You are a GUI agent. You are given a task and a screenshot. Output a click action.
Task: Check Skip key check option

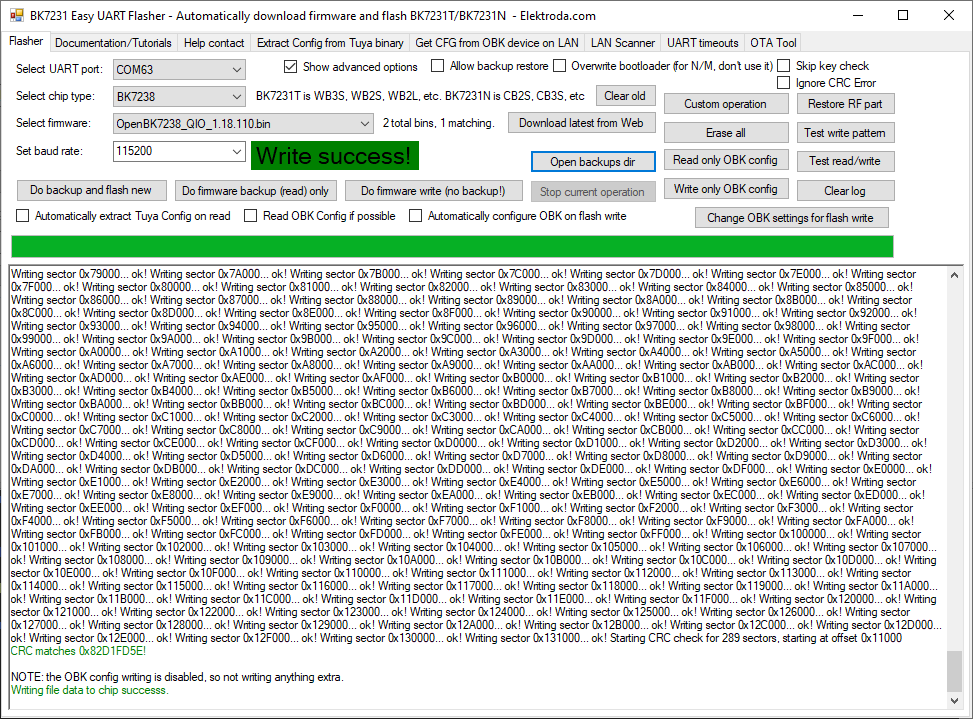(x=784, y=66)
